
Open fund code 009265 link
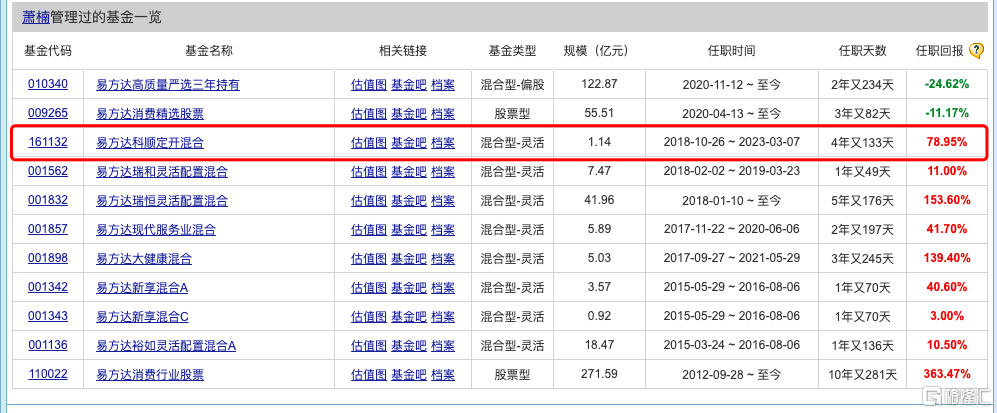coord(48,113)
